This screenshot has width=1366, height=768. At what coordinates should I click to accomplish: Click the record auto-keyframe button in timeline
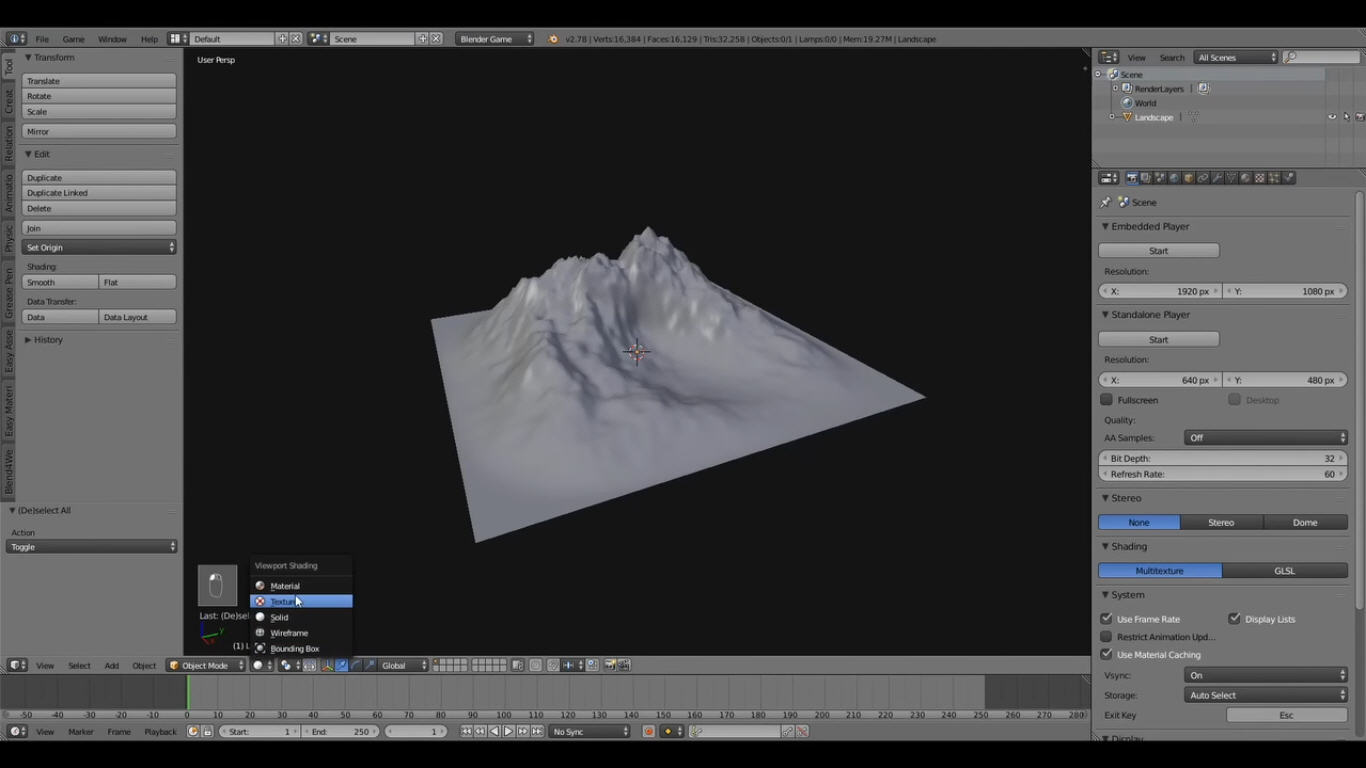coord(649,732)
